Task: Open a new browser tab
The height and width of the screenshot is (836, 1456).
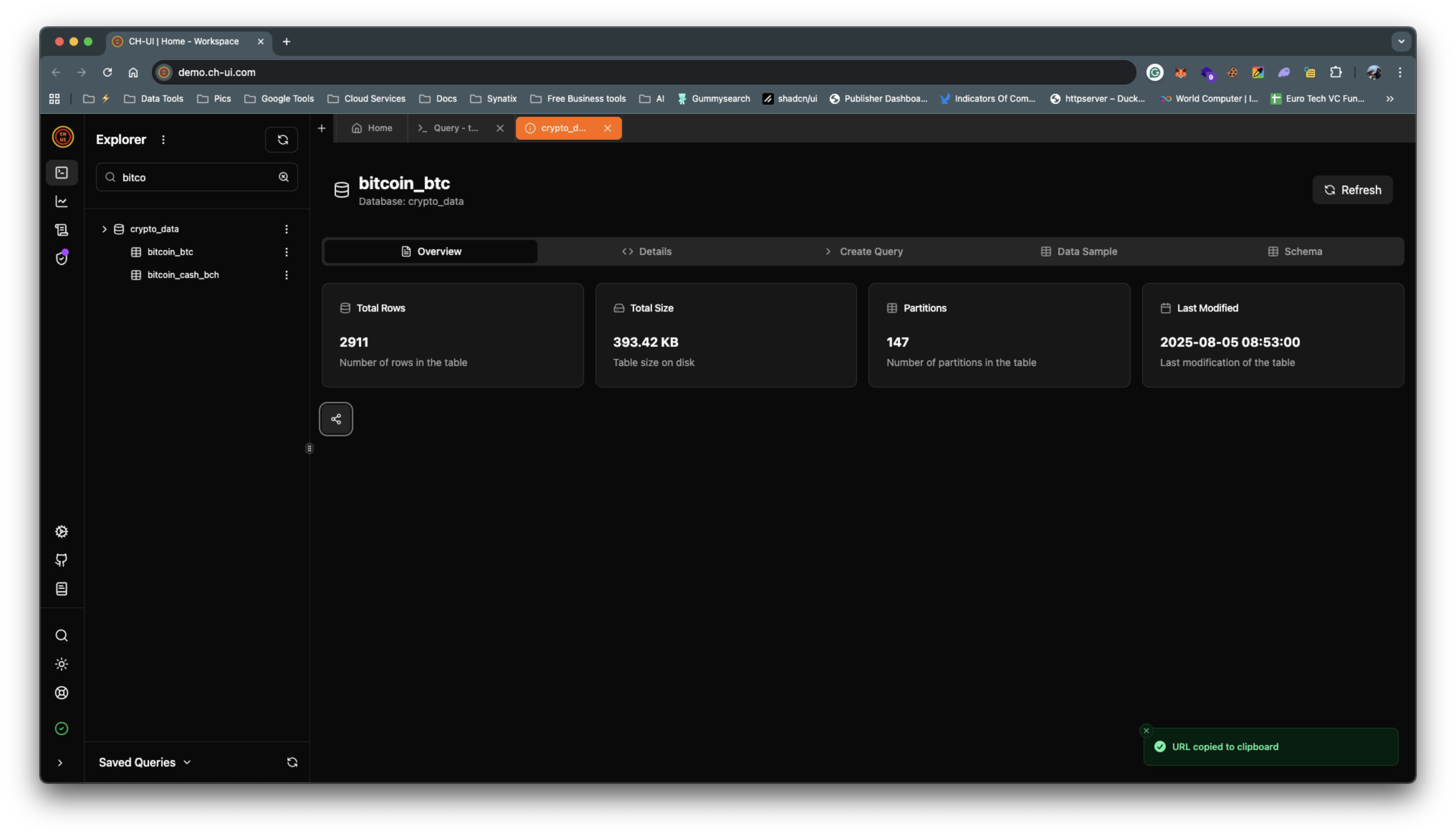Action: 286,41
